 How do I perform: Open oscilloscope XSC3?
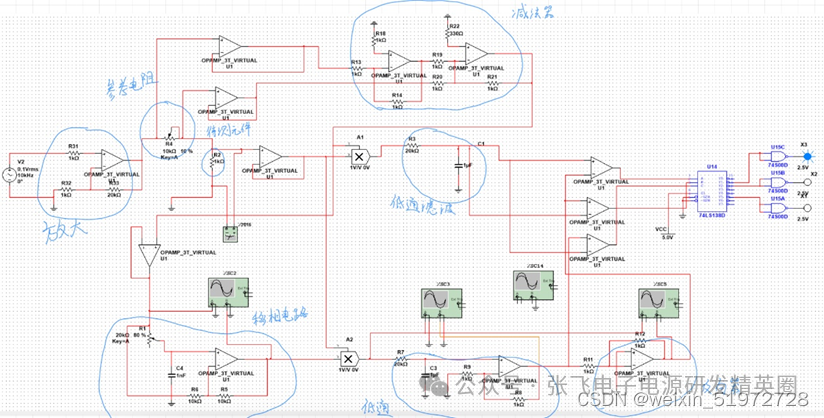[442, 303]
